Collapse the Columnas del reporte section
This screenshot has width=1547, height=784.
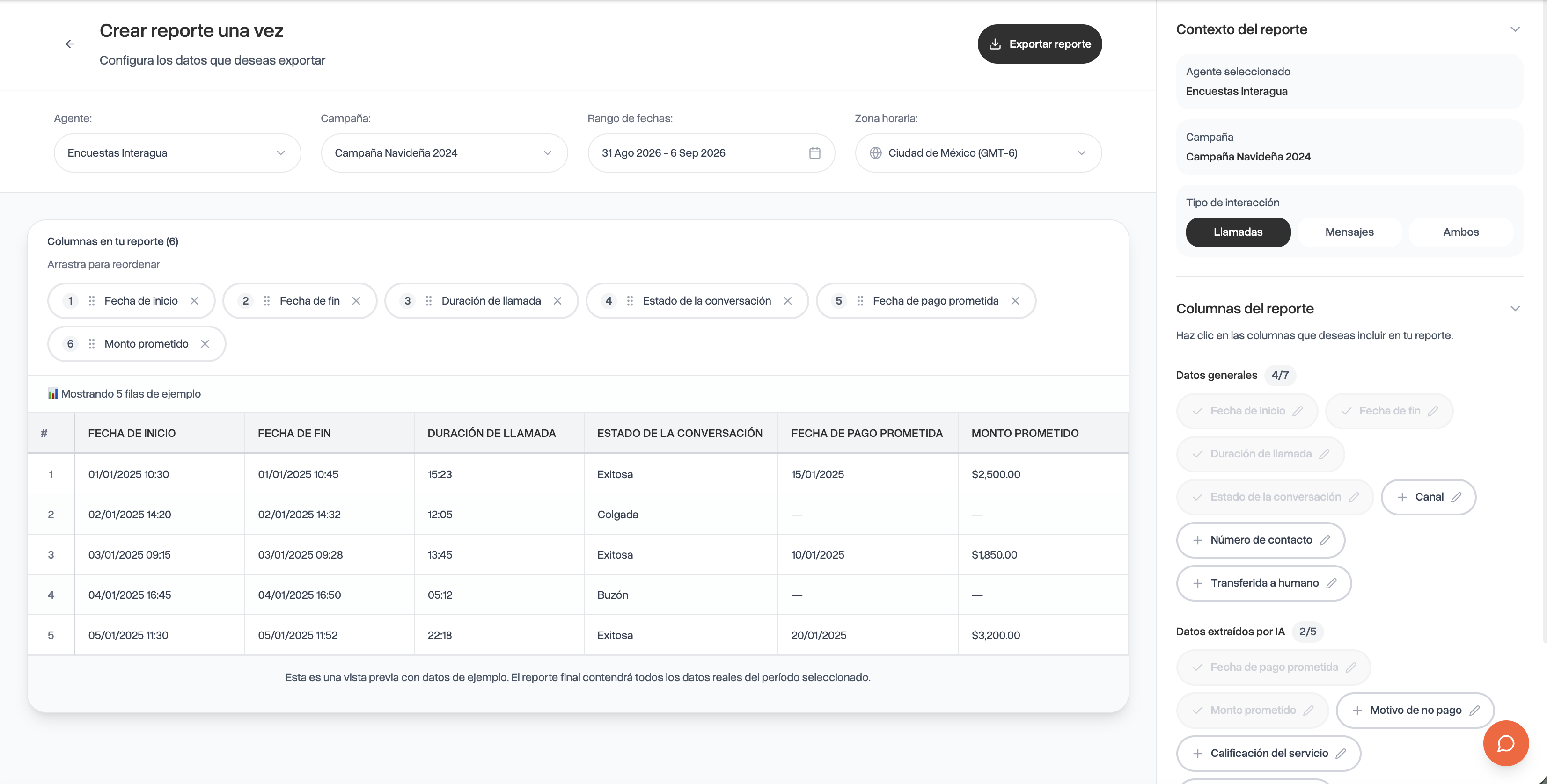pyautogui.click(x=1515, y=309)
